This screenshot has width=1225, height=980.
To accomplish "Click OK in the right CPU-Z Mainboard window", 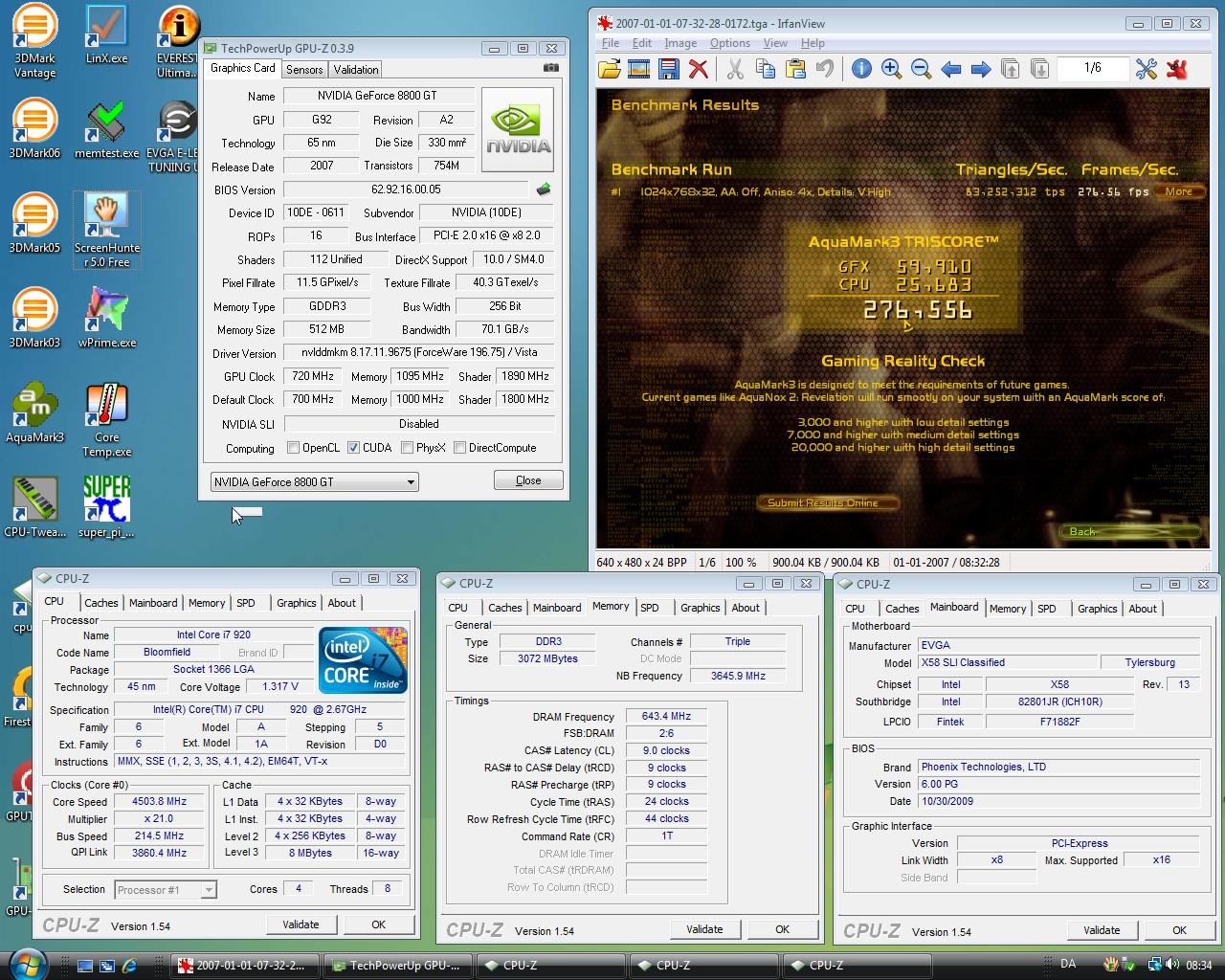I will (1179, 930).
